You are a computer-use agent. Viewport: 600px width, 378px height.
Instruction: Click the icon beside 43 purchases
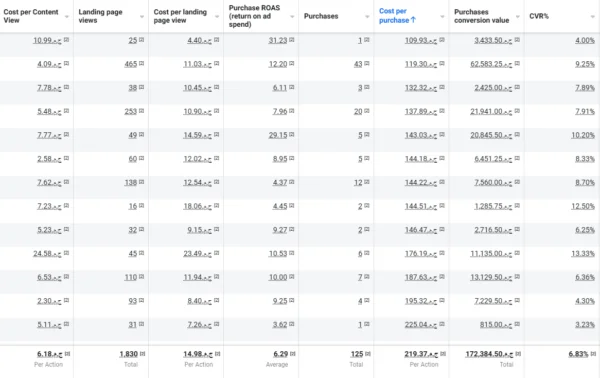click(x=367, y=64)
